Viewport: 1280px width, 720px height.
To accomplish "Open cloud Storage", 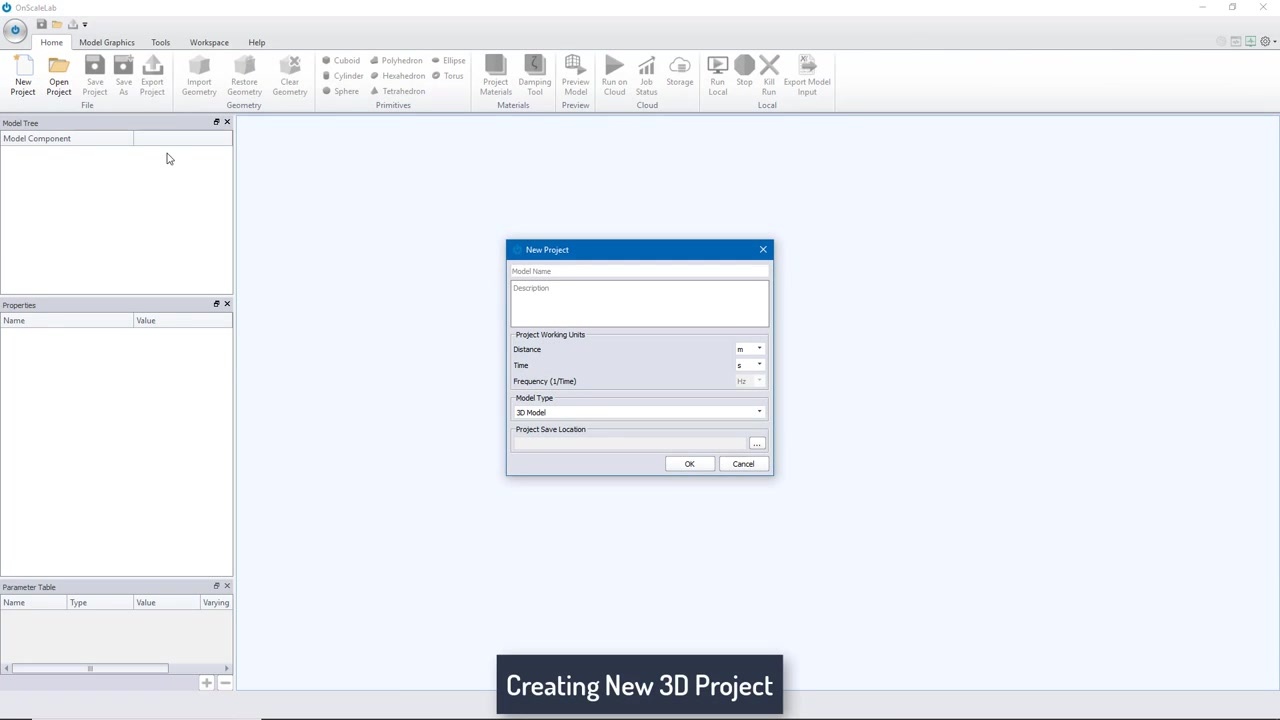I will pos(679,72).
